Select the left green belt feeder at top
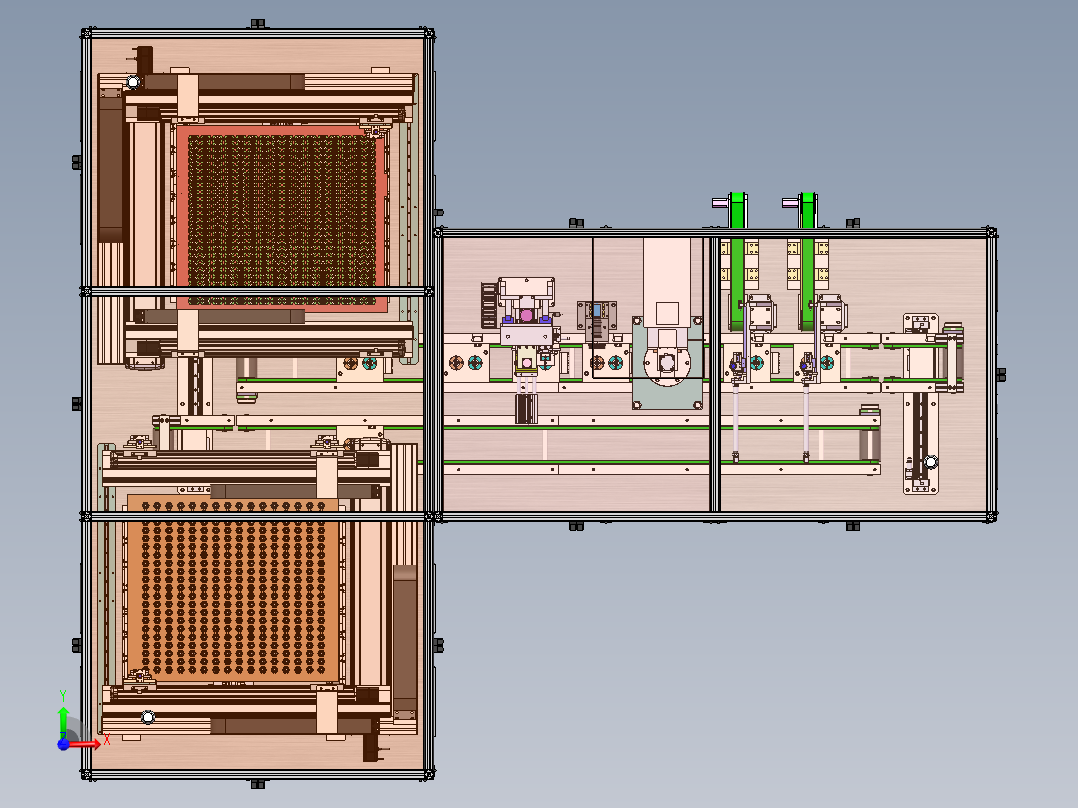This screenshot has height=808, width=1078. tap(738, 261)
